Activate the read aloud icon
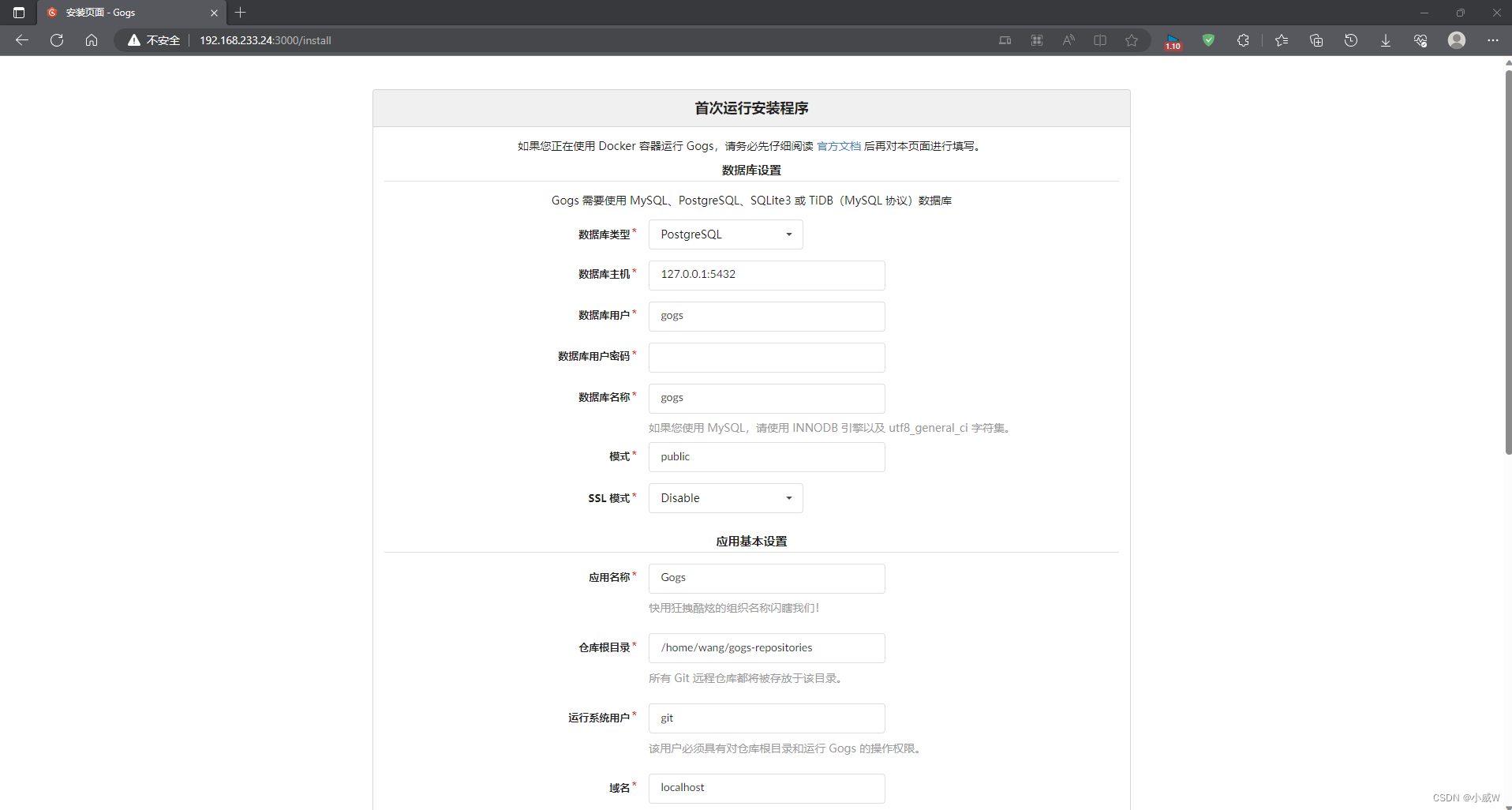The image size is (1512, 810). click(x=1069, y=40)
